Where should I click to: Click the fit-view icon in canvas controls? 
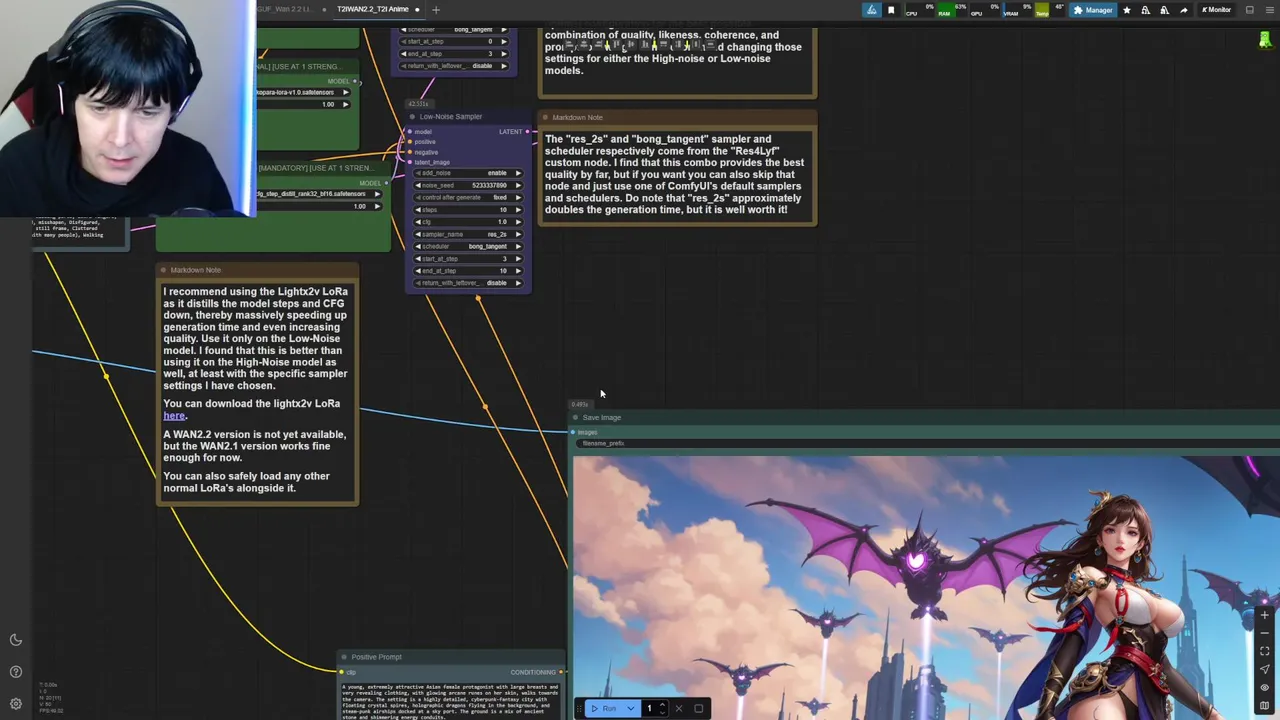(x=1264, y=651)
